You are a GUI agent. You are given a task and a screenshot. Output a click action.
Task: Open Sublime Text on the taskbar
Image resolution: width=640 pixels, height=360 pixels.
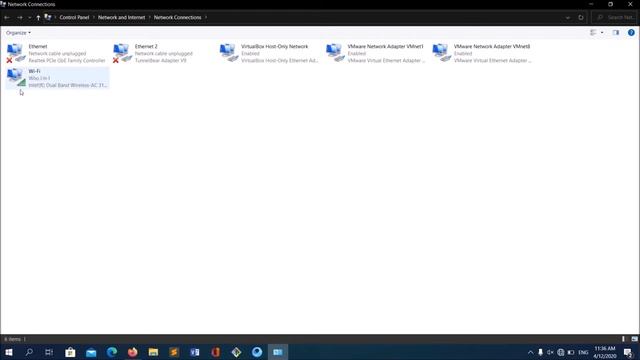[x=174, y=352]
